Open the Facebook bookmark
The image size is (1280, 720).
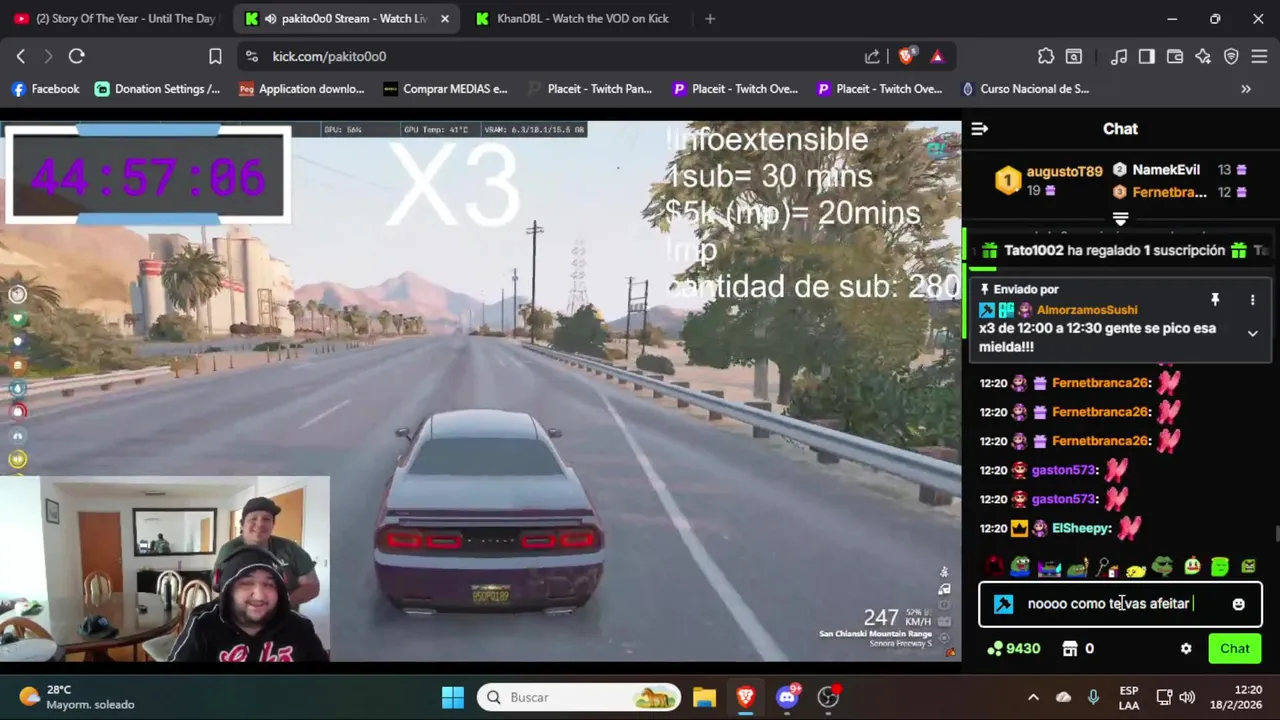click(45, 89)
